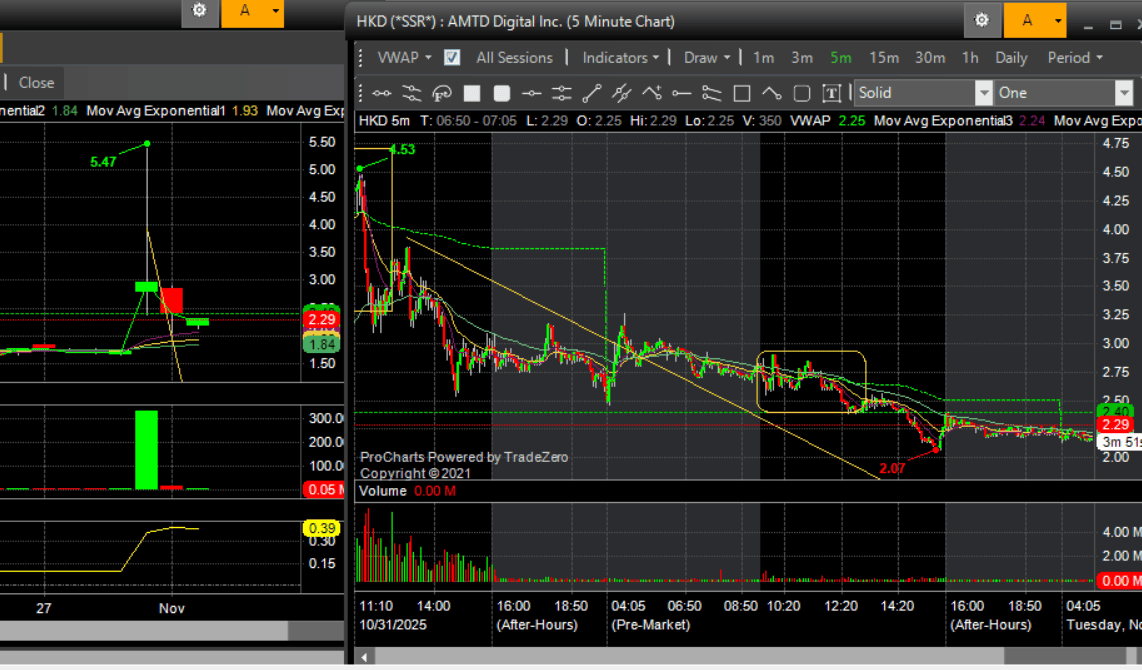This screenshot has width=1142, height=670.
Task: Switch to 1h timeframe
Action: point(970,58)
